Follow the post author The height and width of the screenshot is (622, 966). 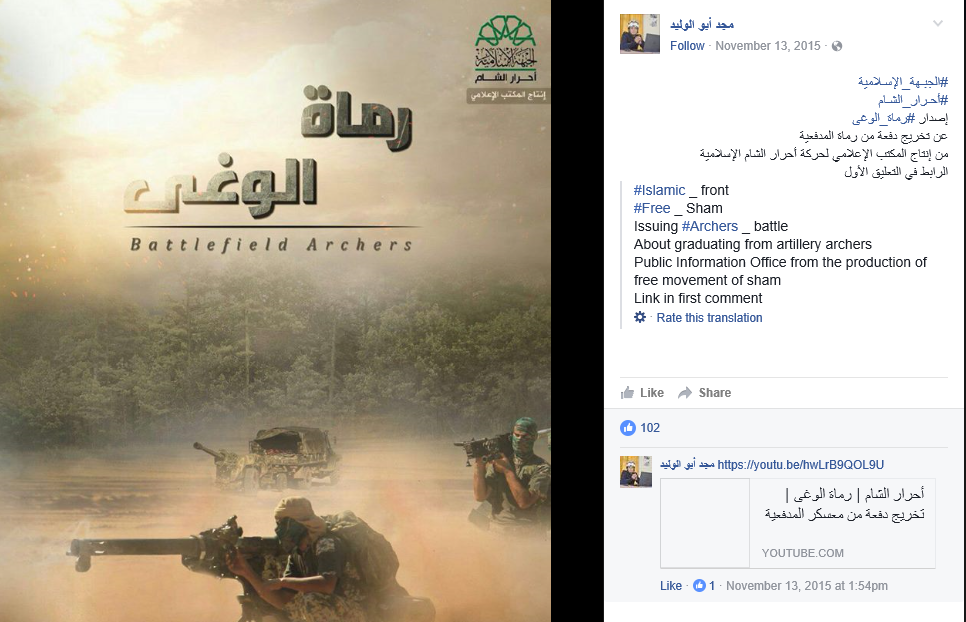click(687, 46)
